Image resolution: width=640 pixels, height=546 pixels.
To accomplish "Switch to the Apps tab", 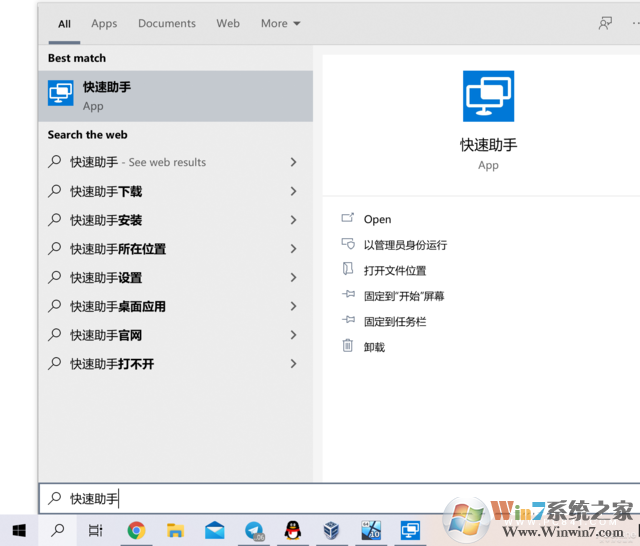I will click(x=104, y=23).
